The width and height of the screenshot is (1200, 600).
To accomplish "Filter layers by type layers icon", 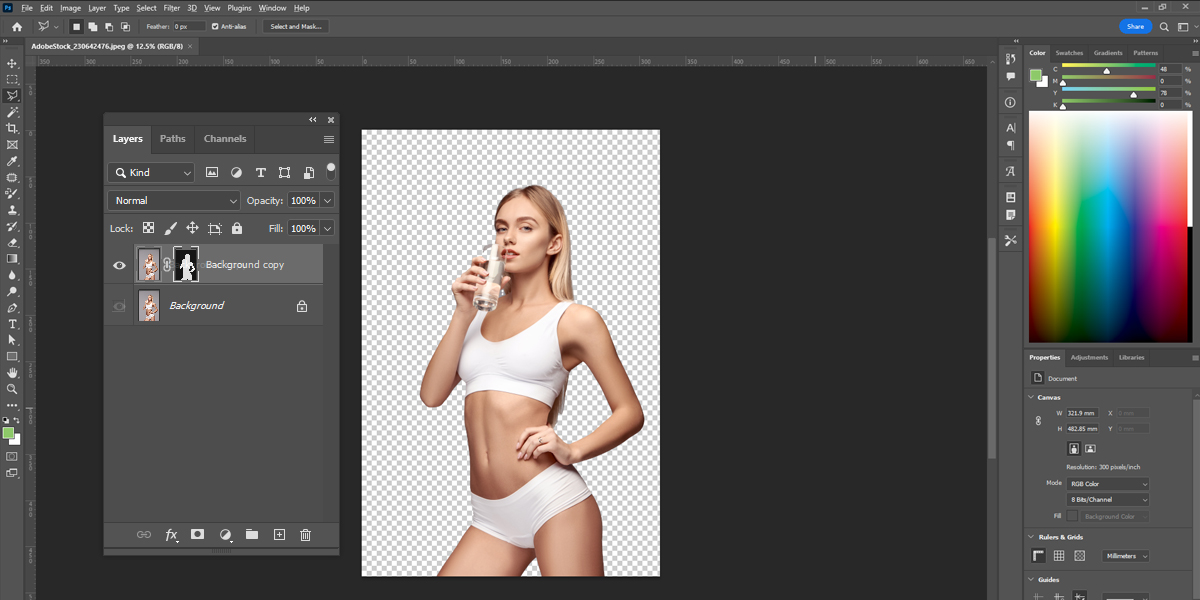I will [x=261, y=172].
